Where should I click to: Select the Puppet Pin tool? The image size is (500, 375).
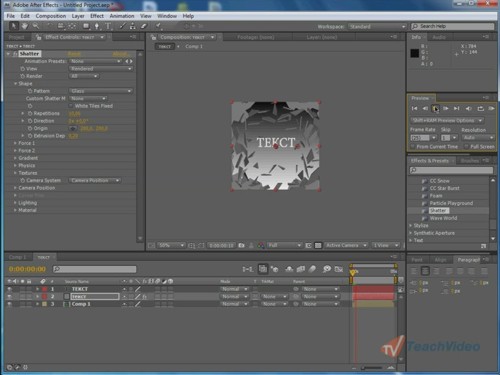pos(158,26)
